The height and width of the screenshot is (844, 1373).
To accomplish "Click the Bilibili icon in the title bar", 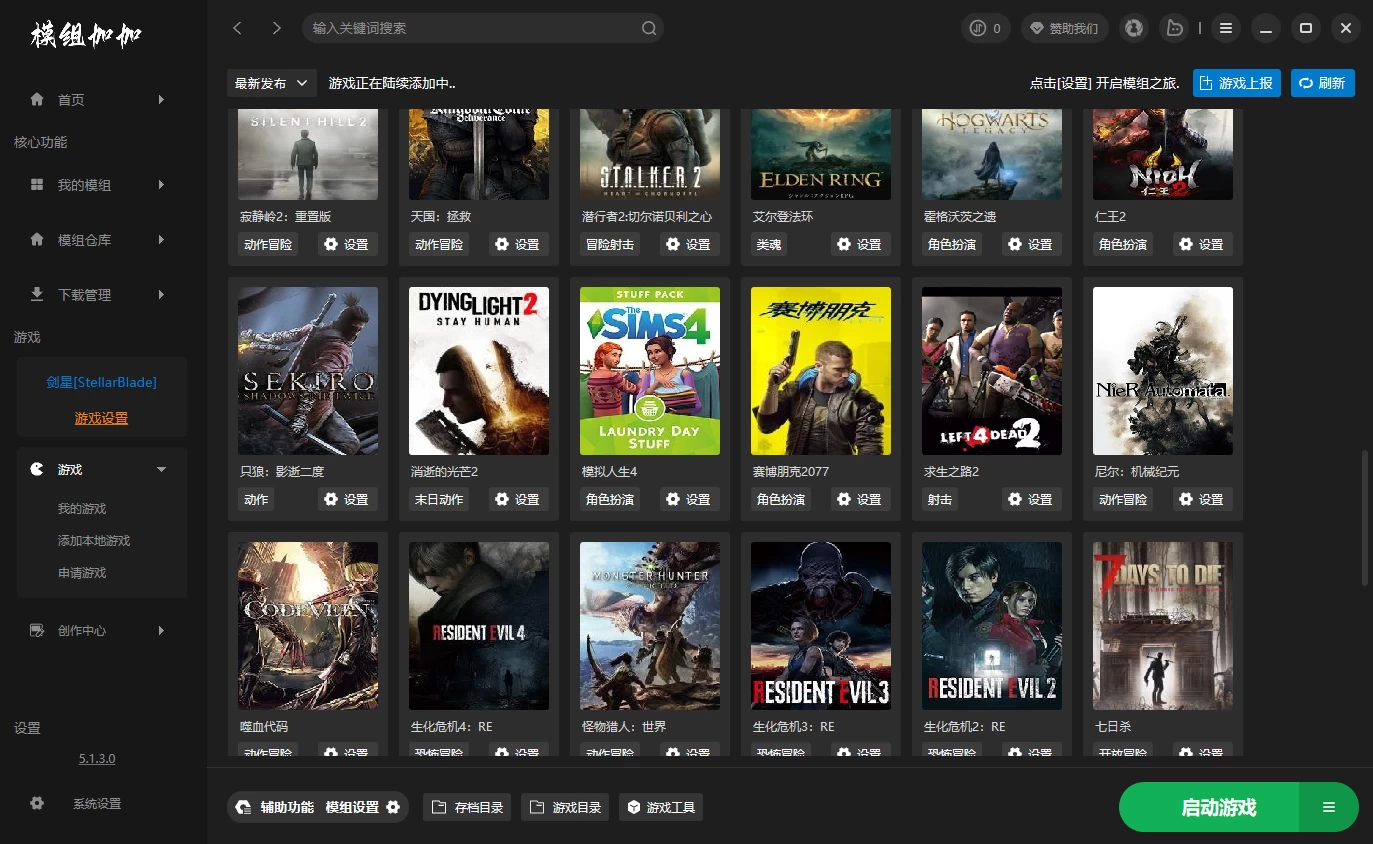I will 1174,28.
